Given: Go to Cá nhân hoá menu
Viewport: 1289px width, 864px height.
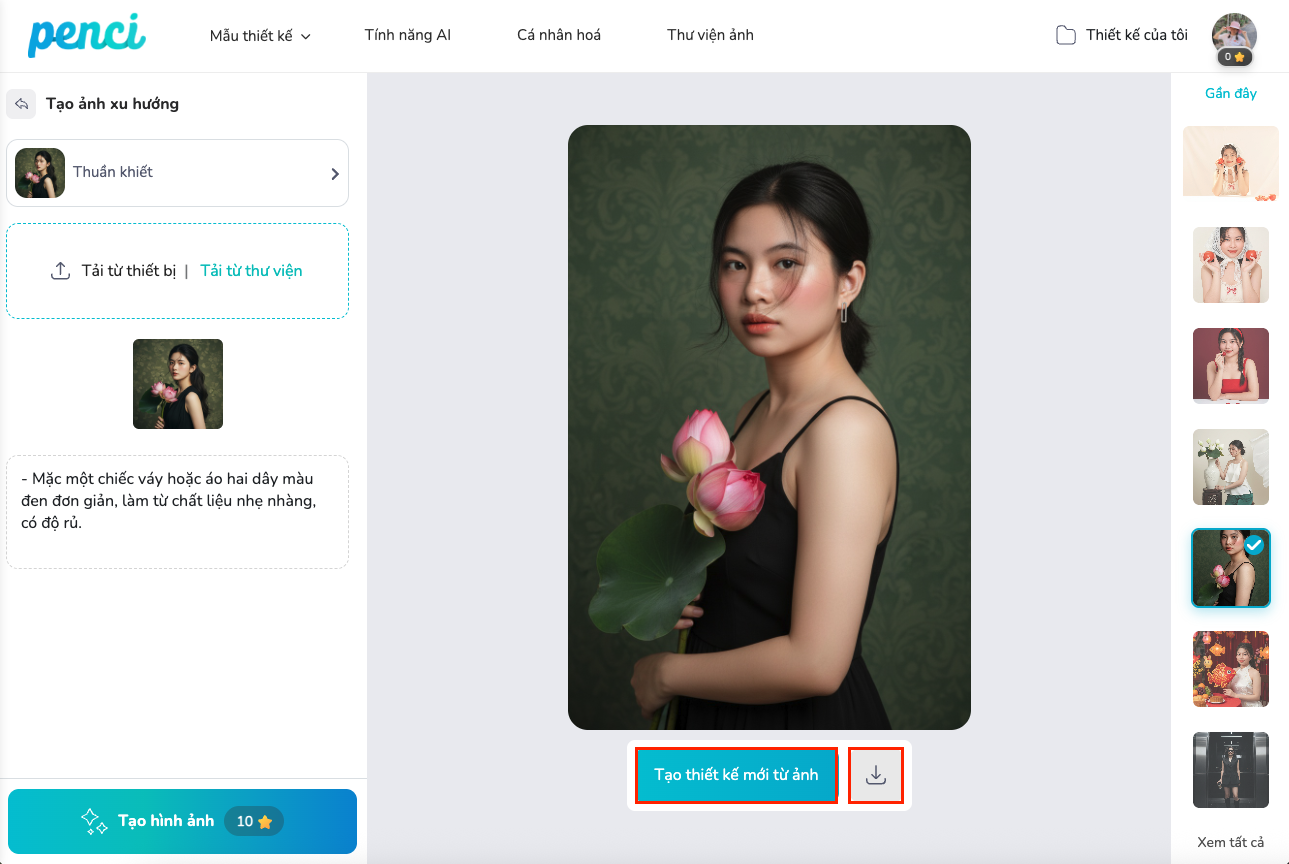Looking at the screenshot, I should point(559,35).
